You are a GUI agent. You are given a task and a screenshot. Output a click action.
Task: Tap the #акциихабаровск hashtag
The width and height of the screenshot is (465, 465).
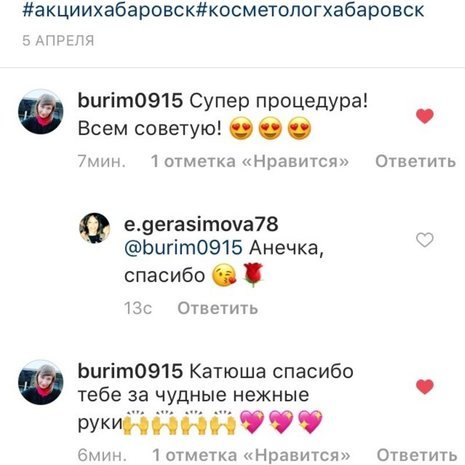coord(108,10)
